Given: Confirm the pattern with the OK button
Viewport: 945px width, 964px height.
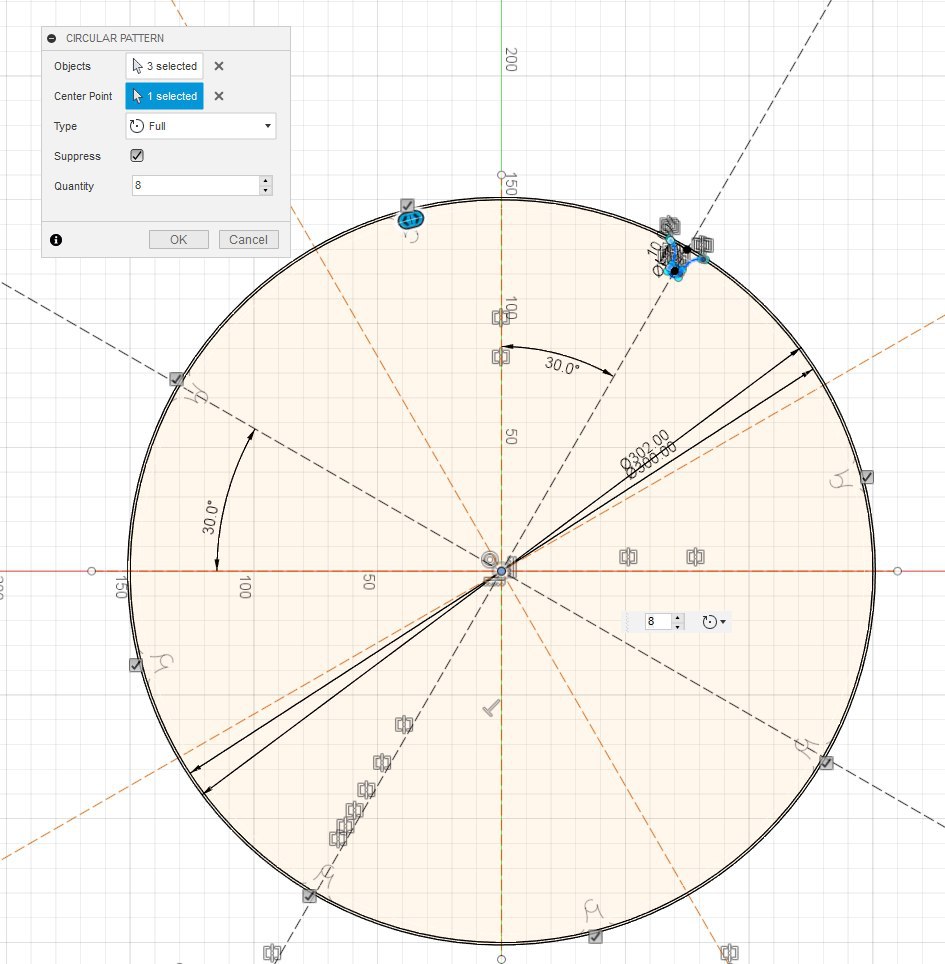Looking at the screenshot, I should (x=178, y=240).
